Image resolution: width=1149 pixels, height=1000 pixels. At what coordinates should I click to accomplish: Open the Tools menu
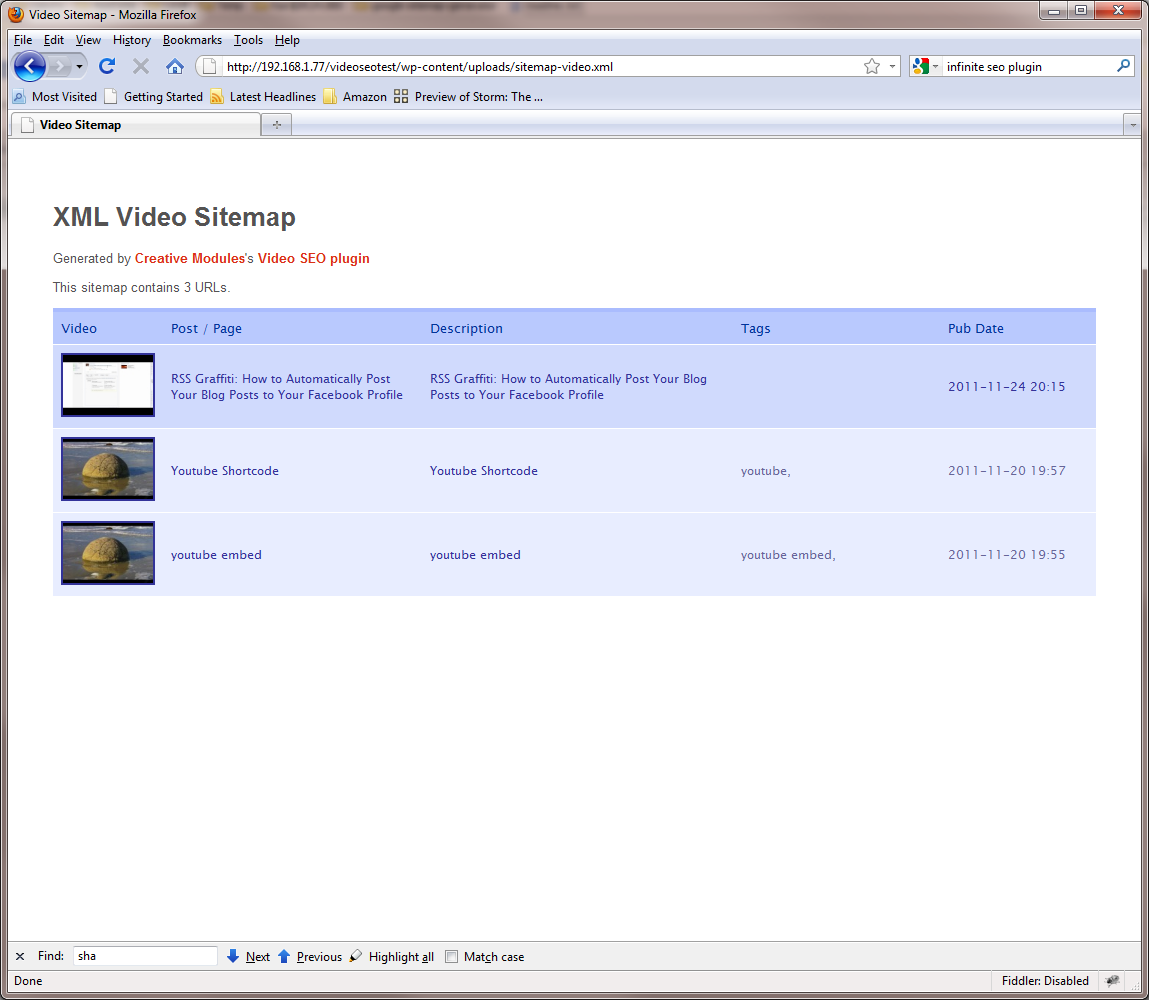pyautogui.click(x=248, y=40)
